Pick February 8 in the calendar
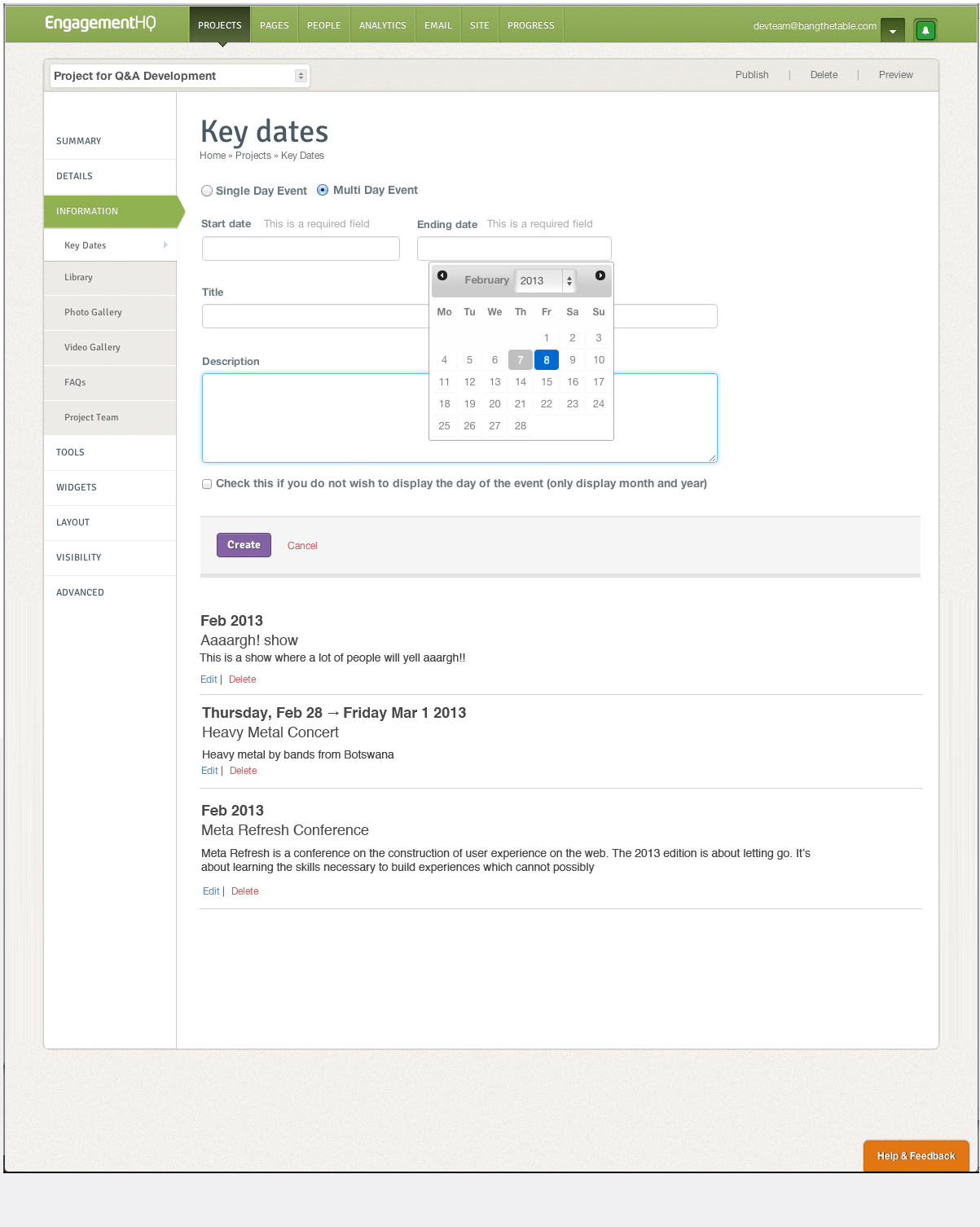Viewport: 980px width, 1227px height. [547, 360]
